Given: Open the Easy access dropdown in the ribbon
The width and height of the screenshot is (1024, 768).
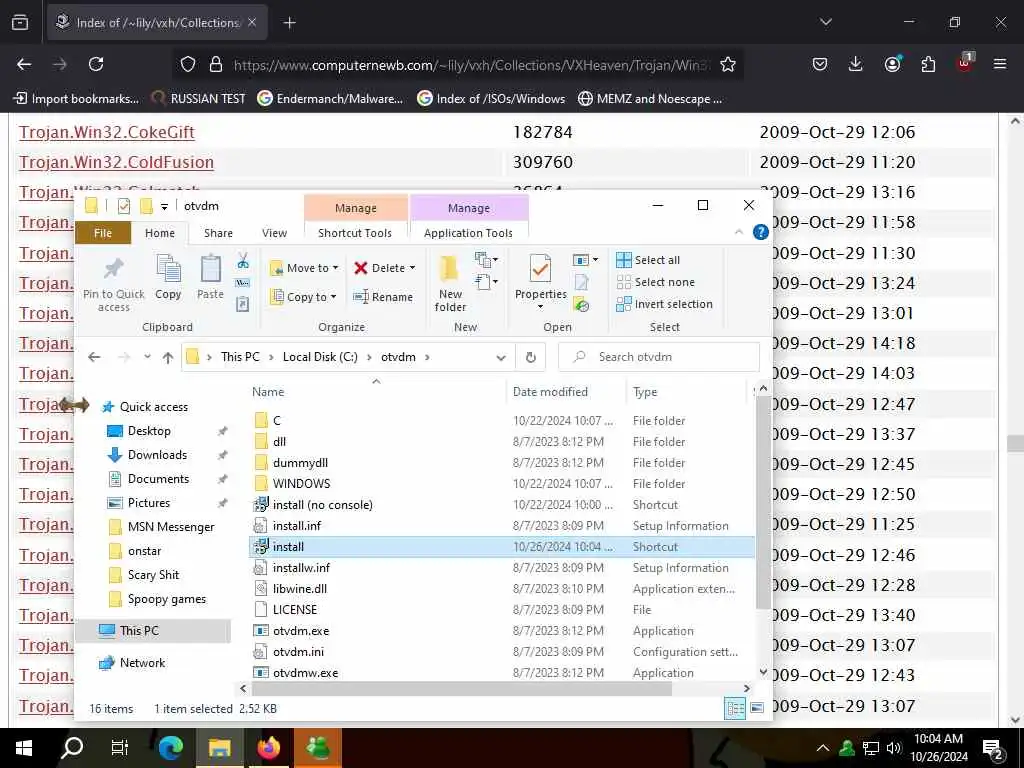Looking at the screenshot, I should pos(487,282).
